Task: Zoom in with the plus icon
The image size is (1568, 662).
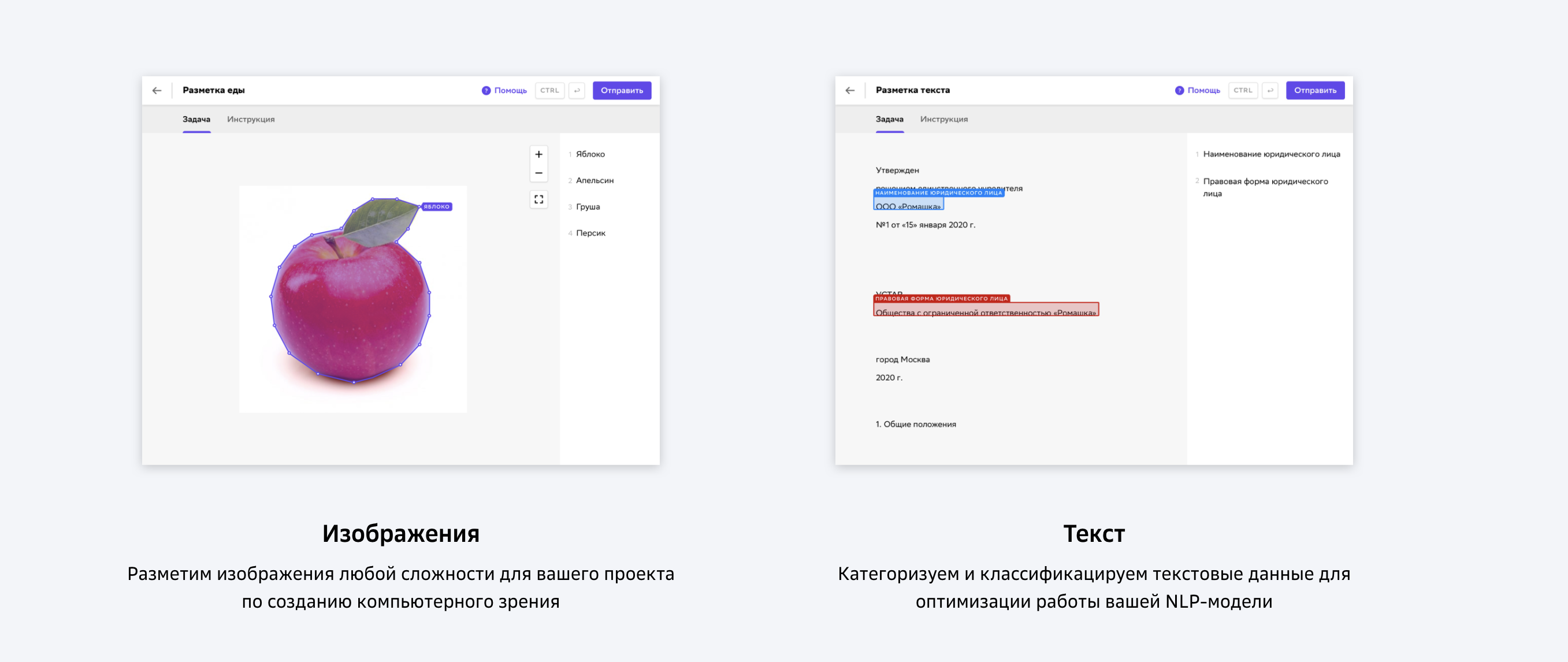Action: pyautogui.click(x=538, y=155)
